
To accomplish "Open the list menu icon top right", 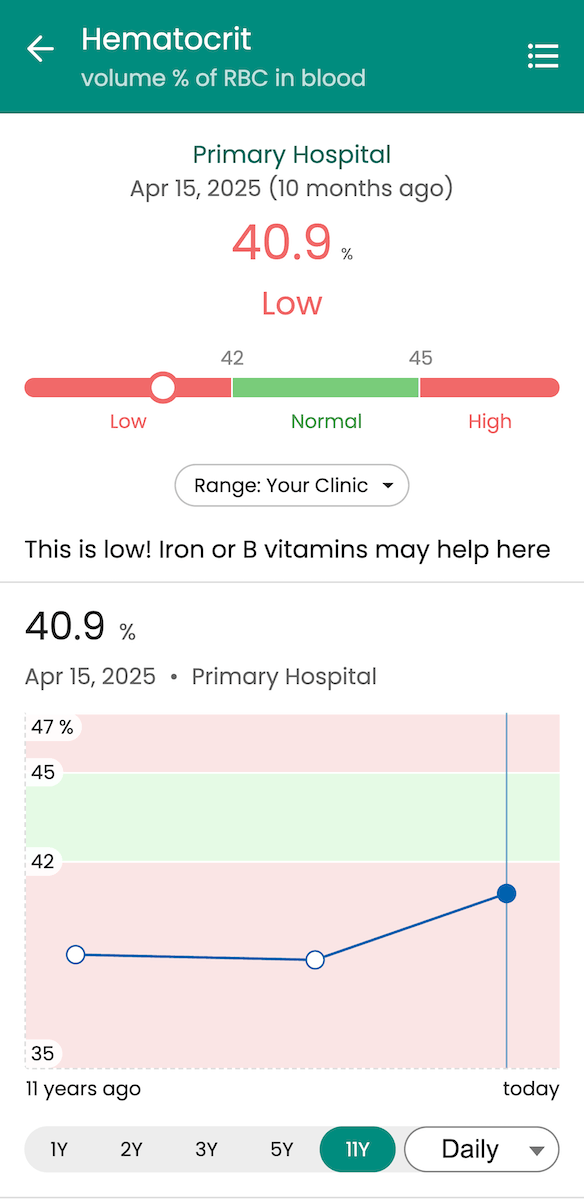I will click(543, 56).
